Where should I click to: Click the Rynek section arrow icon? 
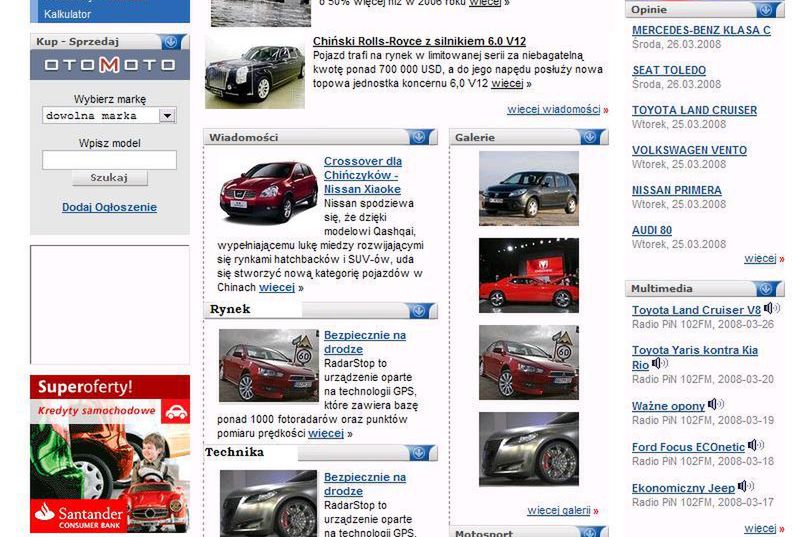[419, 310]
